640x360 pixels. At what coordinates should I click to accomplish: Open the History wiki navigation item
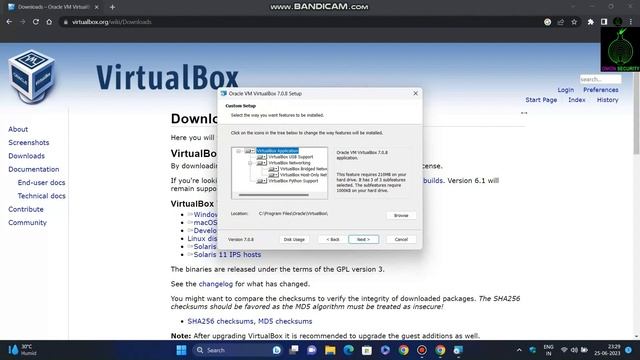607,100
